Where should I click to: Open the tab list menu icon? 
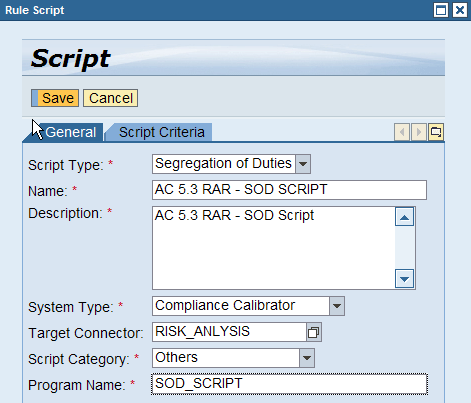pyautogui.click(x=436, y=132)
